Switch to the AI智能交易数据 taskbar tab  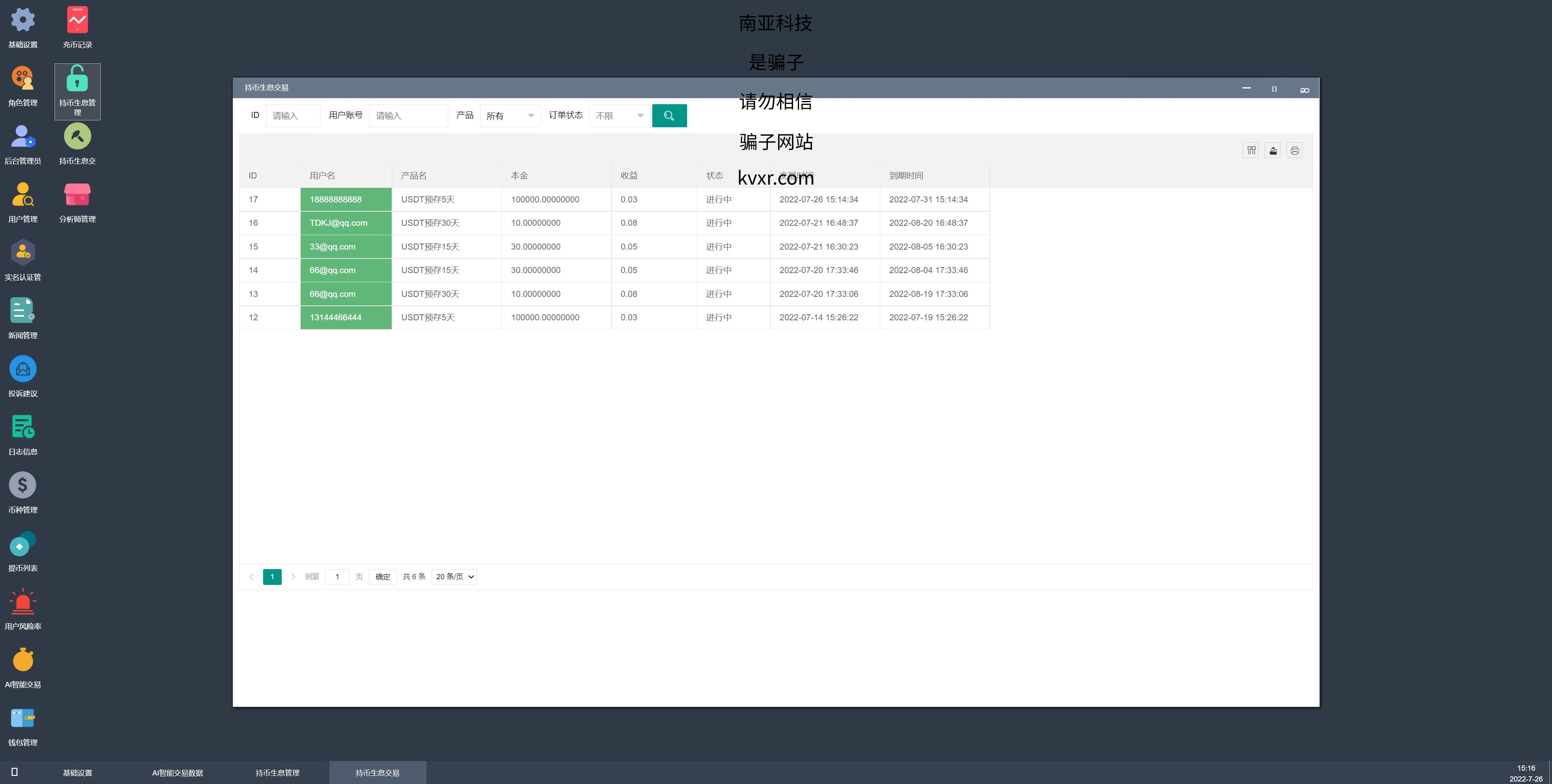[x=177, y=773]
